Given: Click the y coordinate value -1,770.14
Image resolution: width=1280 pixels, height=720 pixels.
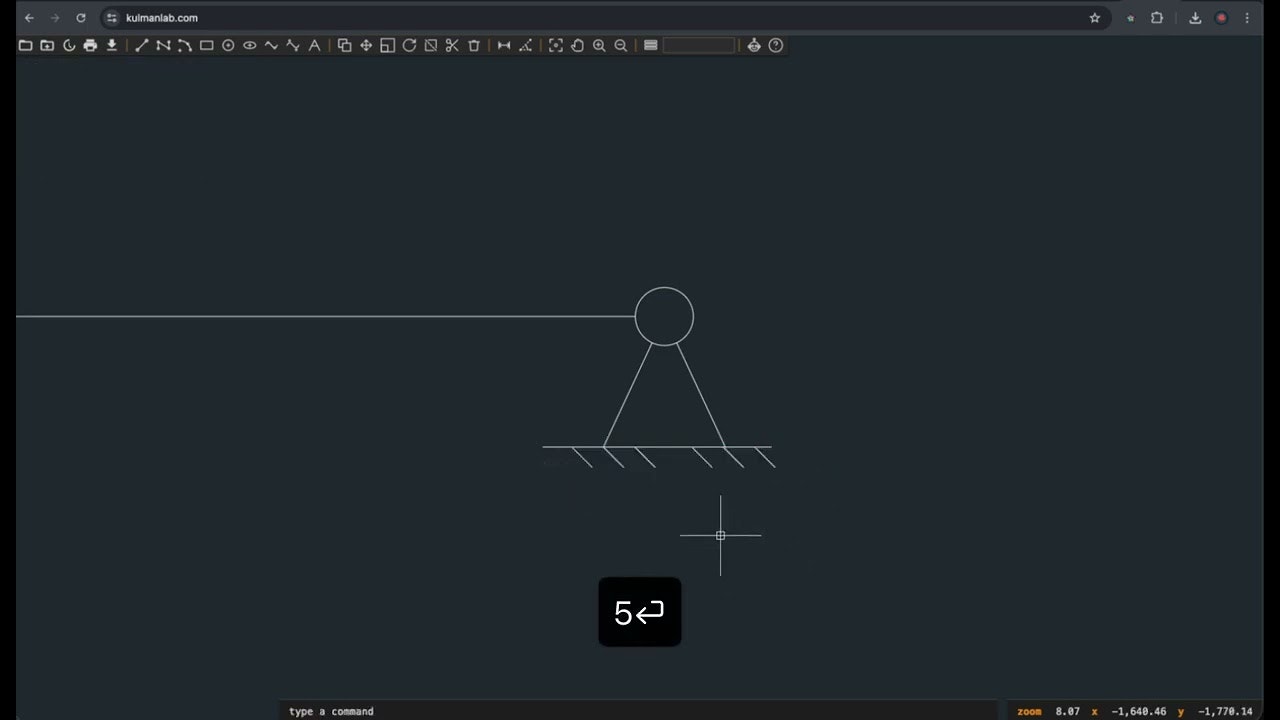Looking at the screenshot, I should click(x=1225, y=711).
